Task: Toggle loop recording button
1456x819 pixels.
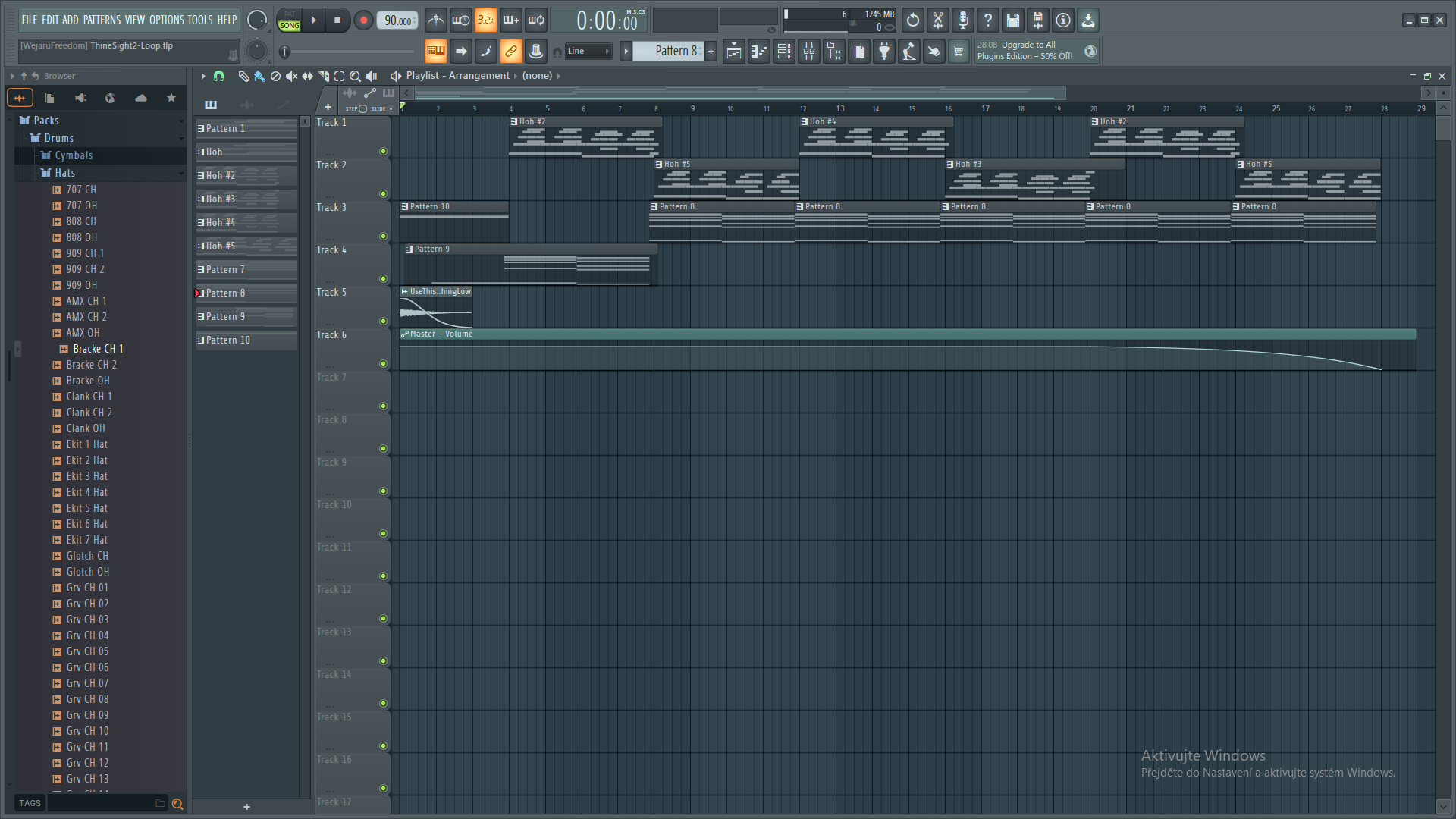Action: click(x=536, y=20)
